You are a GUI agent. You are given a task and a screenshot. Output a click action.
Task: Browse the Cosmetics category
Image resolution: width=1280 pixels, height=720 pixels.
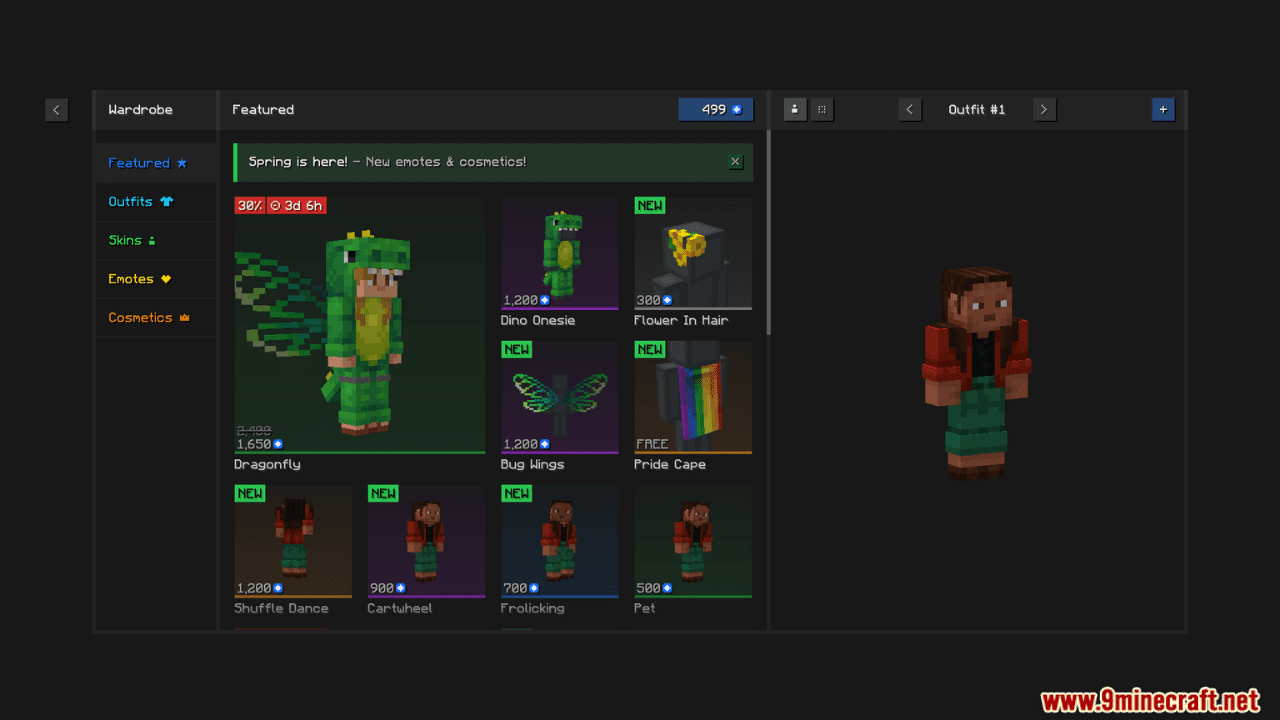[x=148, y=318]
